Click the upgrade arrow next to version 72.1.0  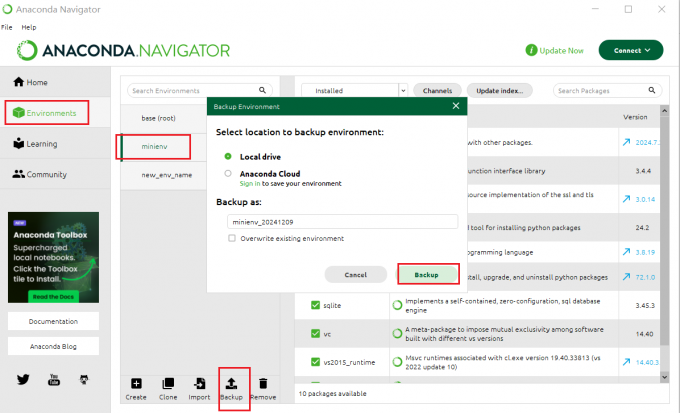click(x=627, y=277)
